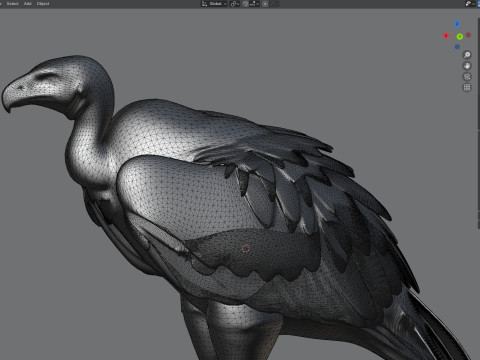Viewport: 480px width, 360px height.
Task: Click the zoom magnifier viewport button
Action: [x=467, y=55]
